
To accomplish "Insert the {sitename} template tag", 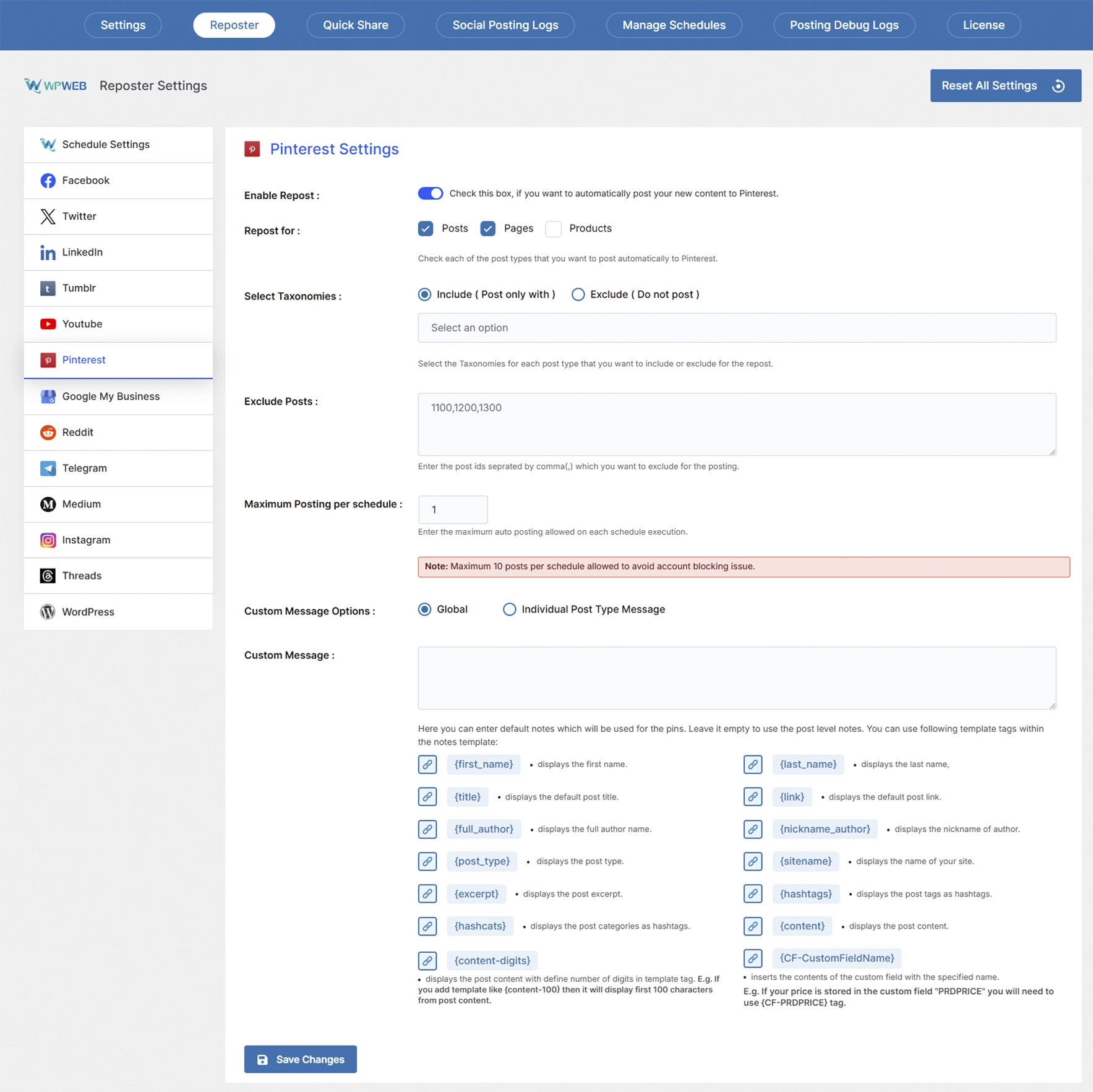I will [806, 861].
